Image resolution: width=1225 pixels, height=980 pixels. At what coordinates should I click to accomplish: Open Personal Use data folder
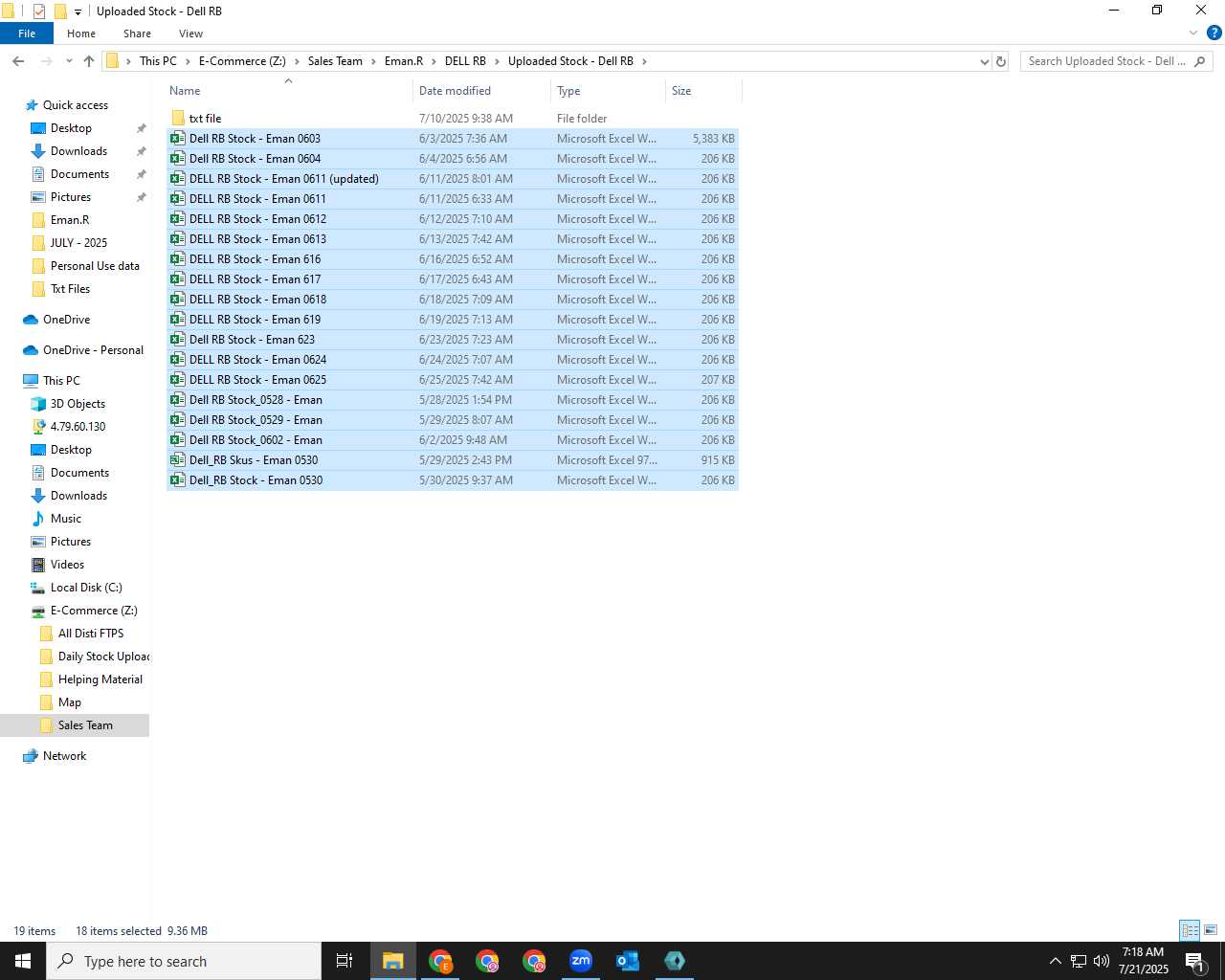point(95,266)
